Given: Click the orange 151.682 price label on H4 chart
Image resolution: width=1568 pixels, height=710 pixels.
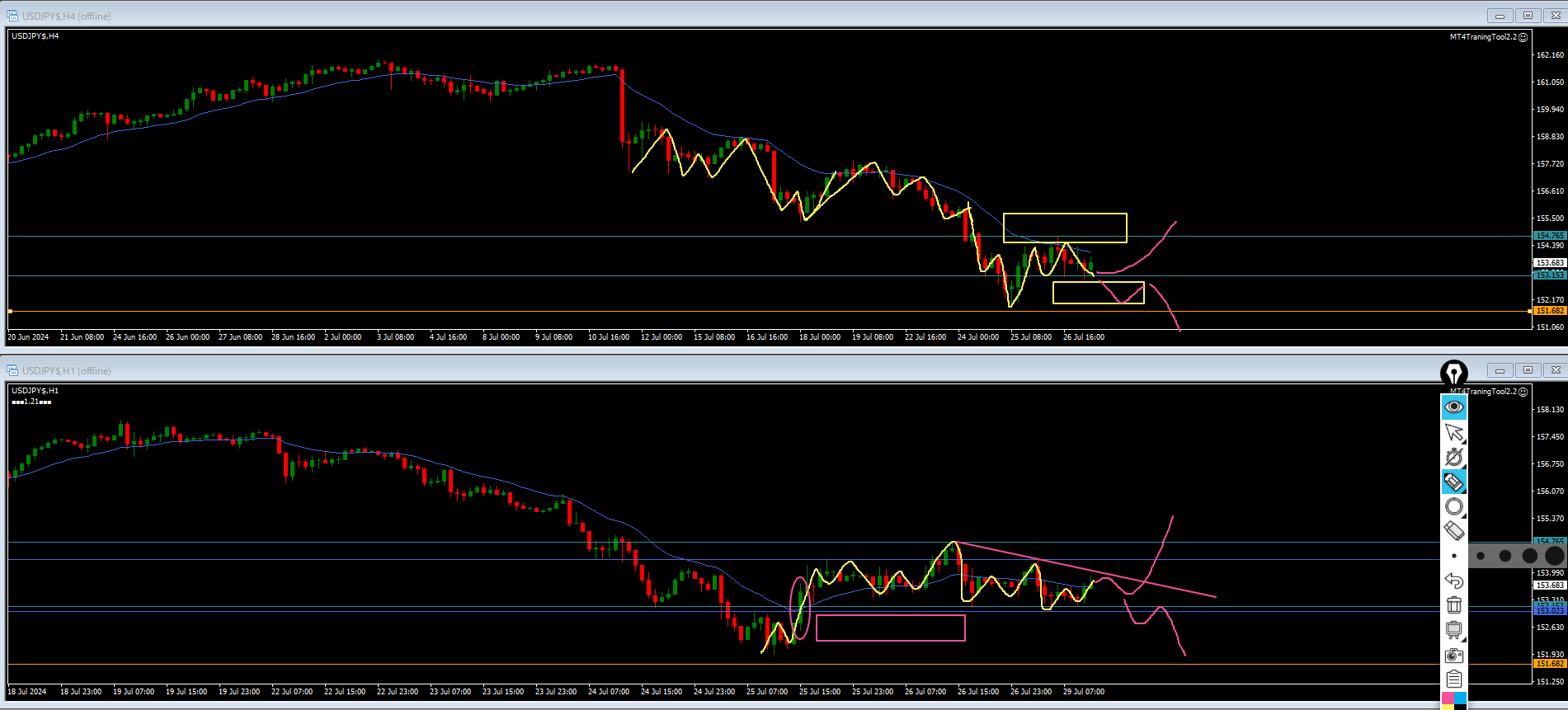Looking at the screenshot, I should (1550, 311).
